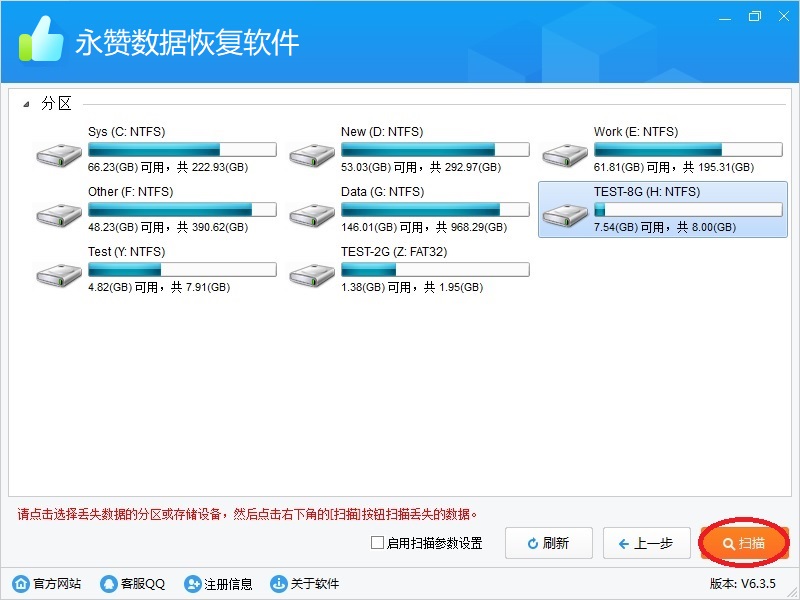Viewport: 800px width, 600px height.
Task: Open 官方网站 in the bottom bar
Action: pyautogui.click(x=47, y=584)
